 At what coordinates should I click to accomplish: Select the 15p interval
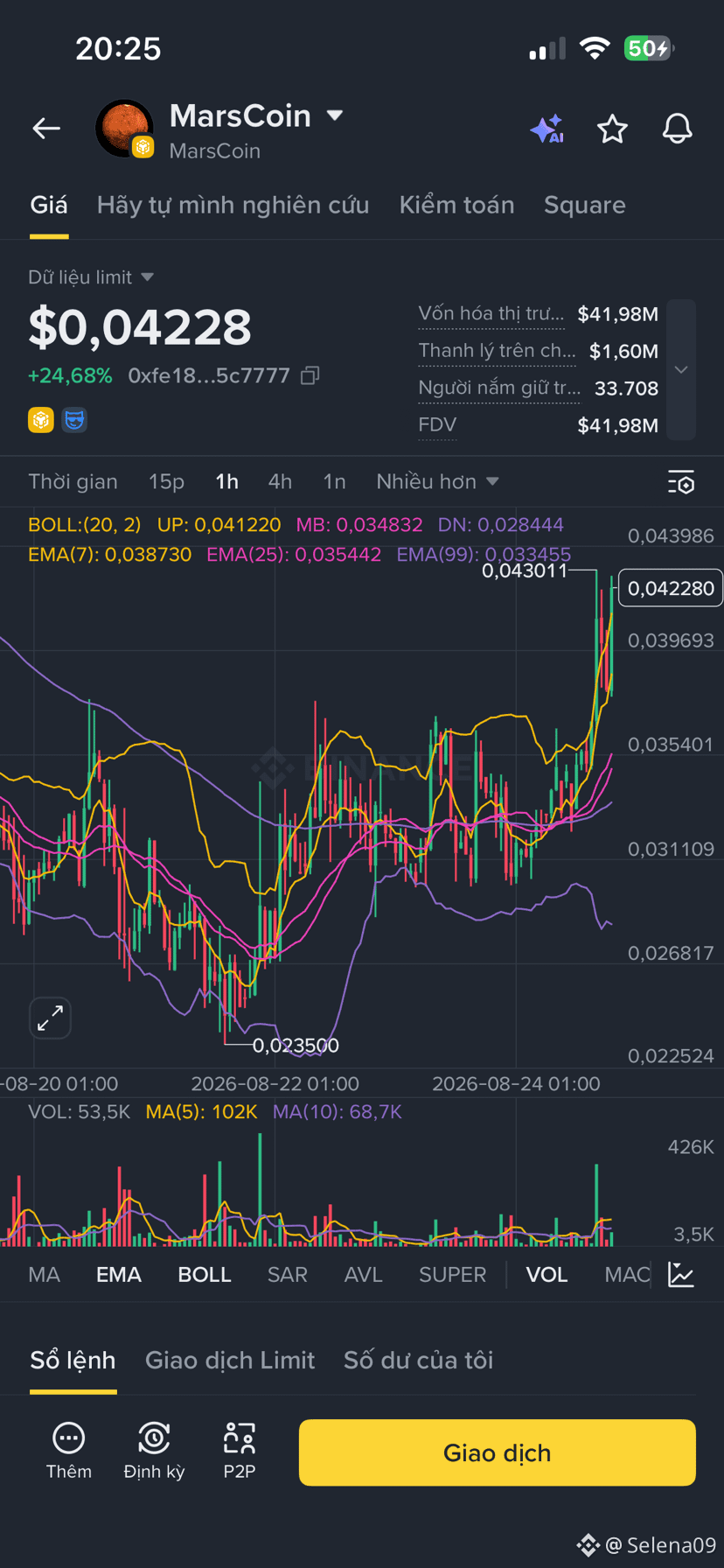point(166,481)
